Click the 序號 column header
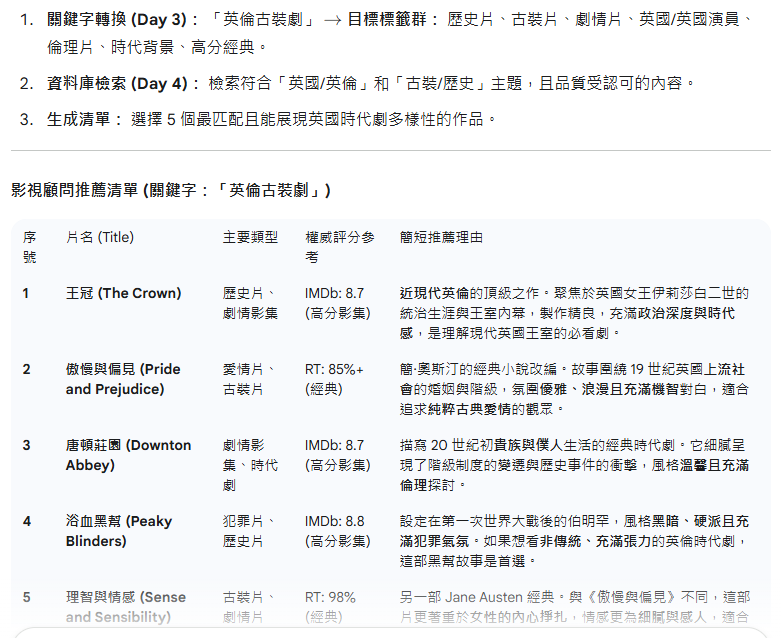 [x=29, y=247]
